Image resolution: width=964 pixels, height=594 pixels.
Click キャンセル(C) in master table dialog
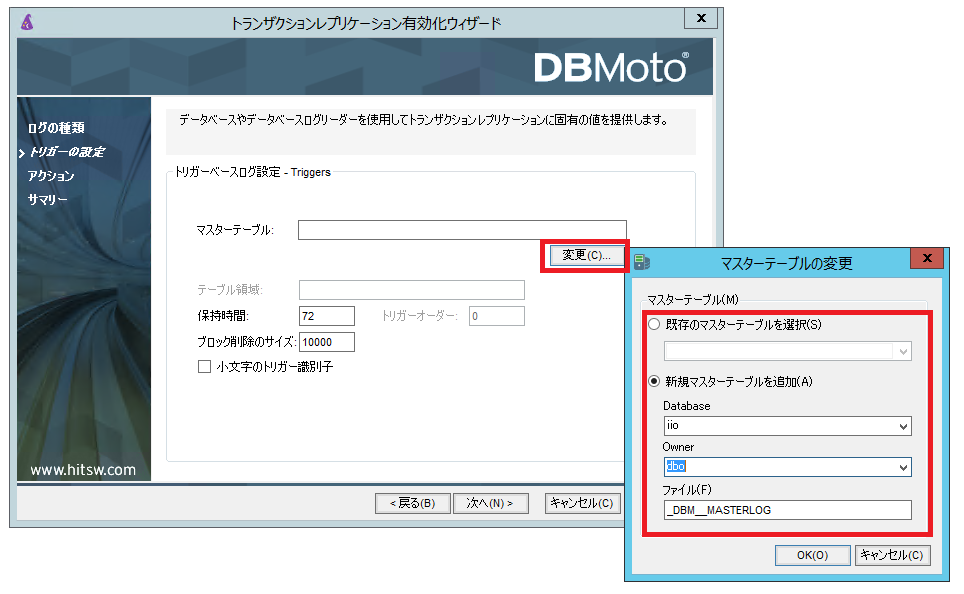click(892, 555)
